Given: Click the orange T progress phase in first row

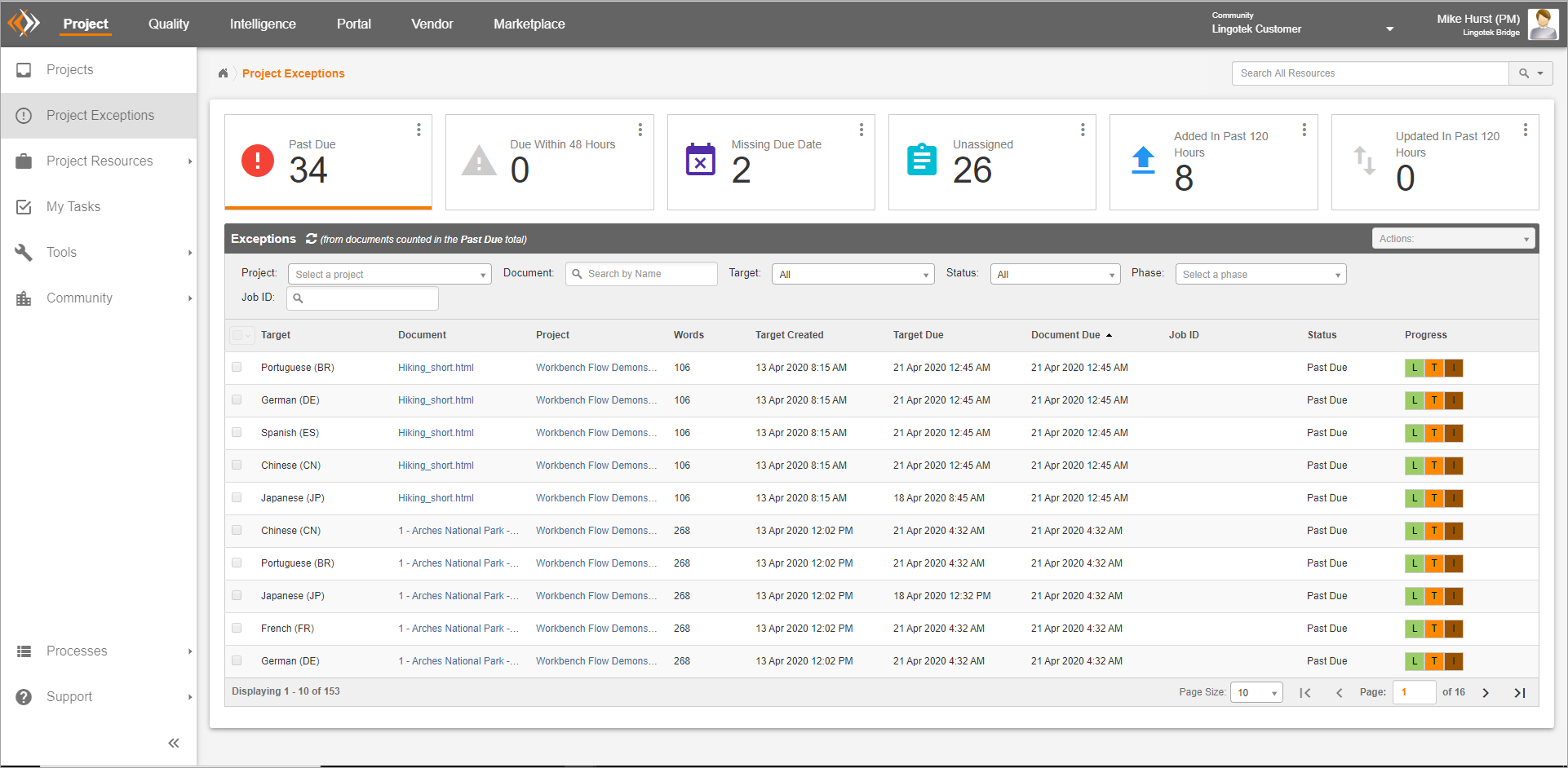Looking at the screenshot, I should click(1433, 368).
